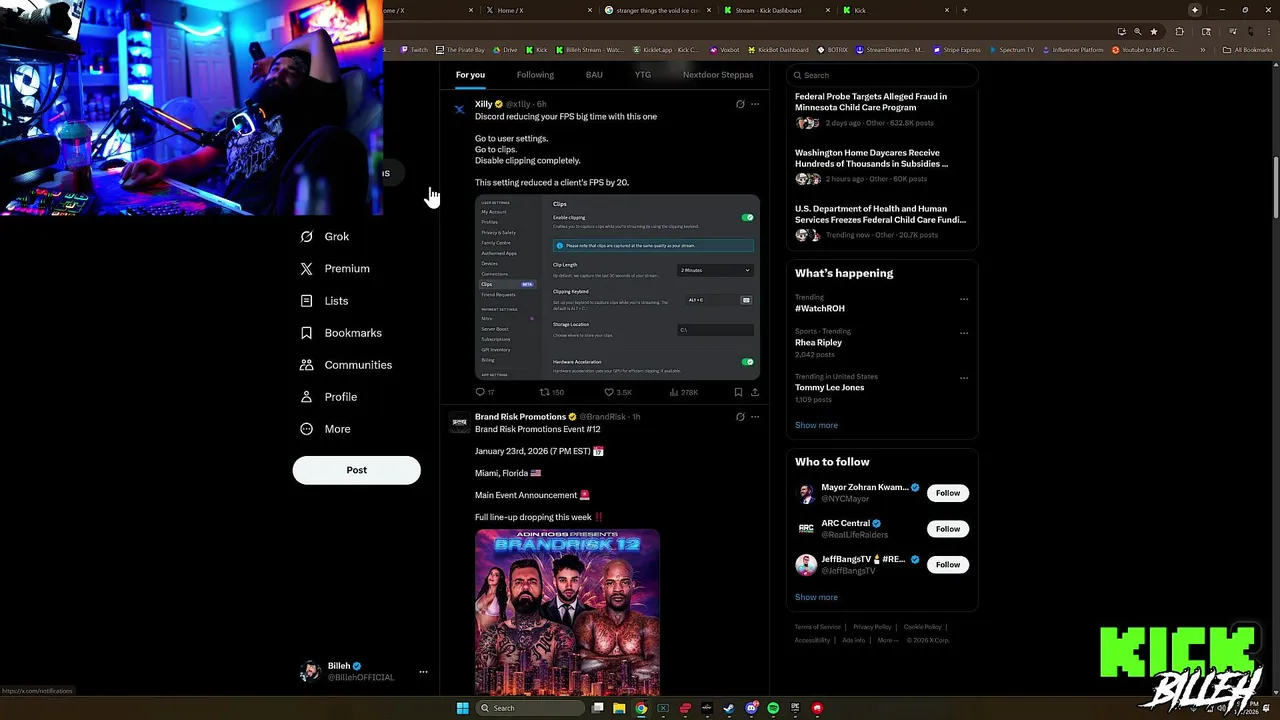
Task: Open Lists in the left sidebar
Action: (x=324, y=301)
